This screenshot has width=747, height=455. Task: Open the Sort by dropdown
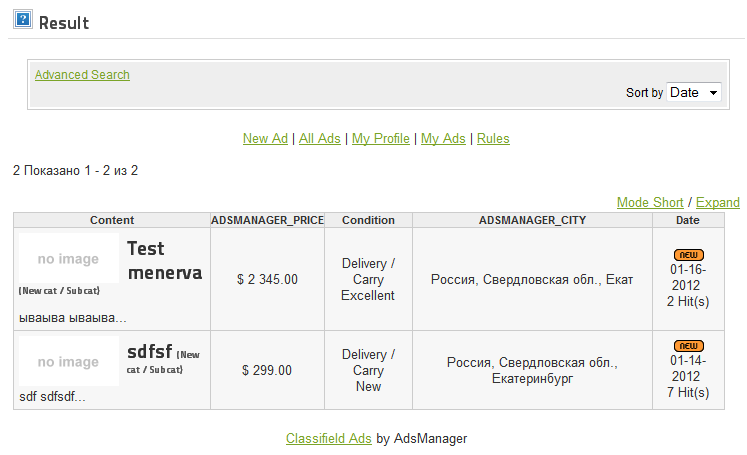tap(694, 92)
